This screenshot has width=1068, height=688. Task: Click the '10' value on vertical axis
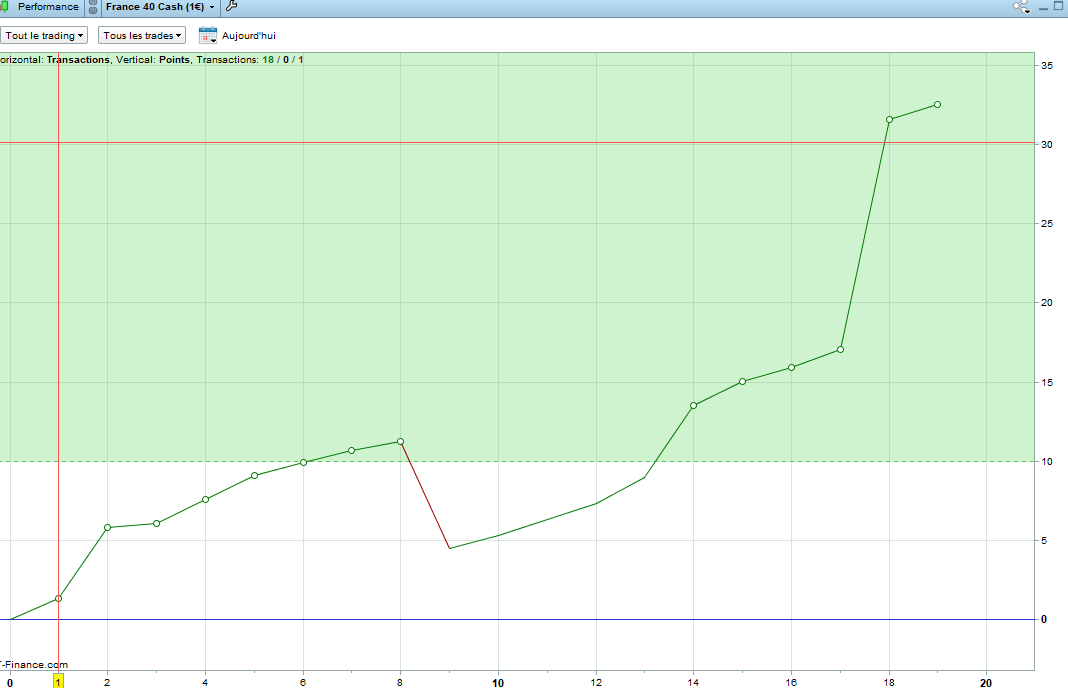pos(1047,462)
